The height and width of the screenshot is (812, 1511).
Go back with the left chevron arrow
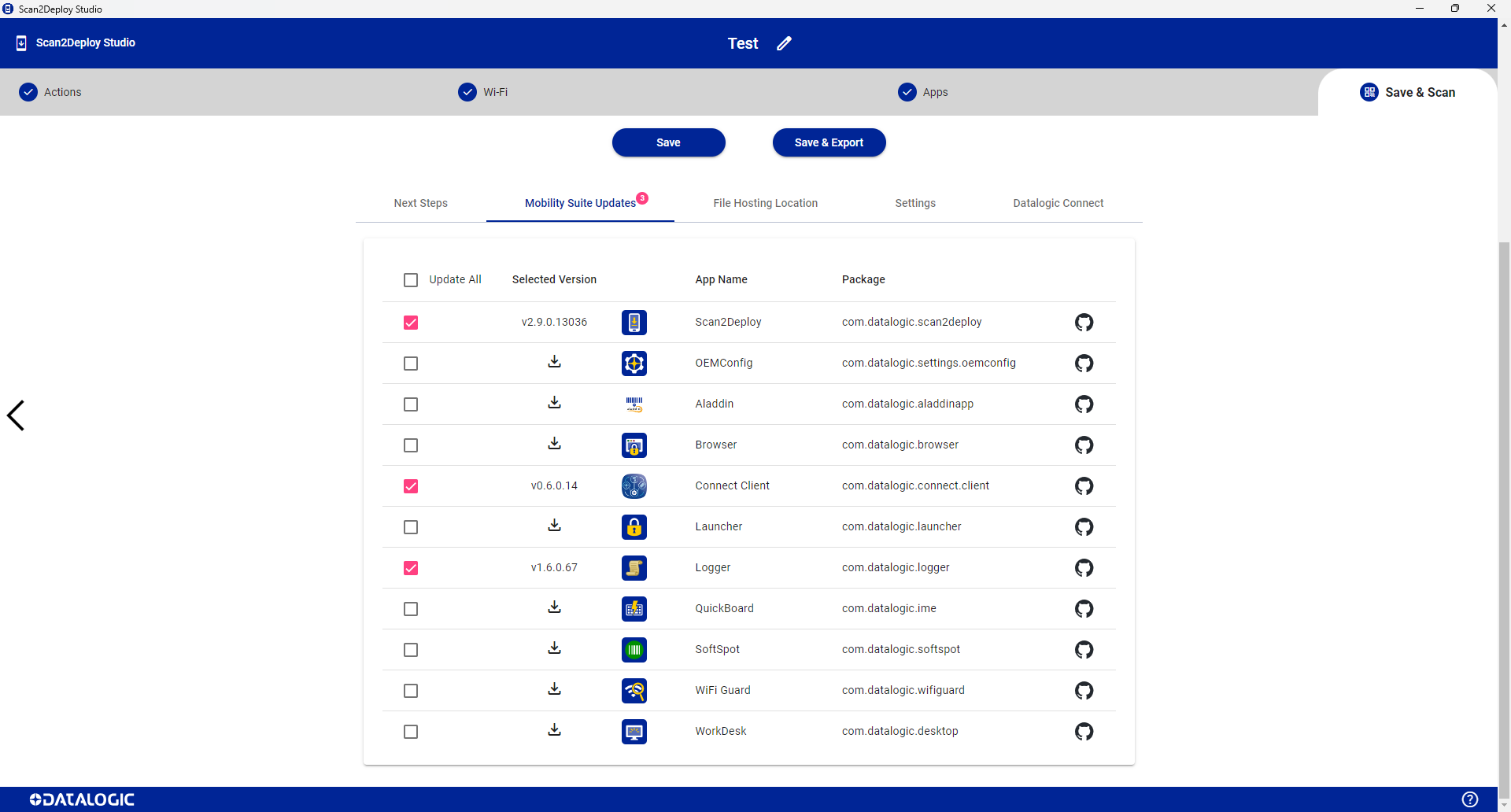[16, 415]
